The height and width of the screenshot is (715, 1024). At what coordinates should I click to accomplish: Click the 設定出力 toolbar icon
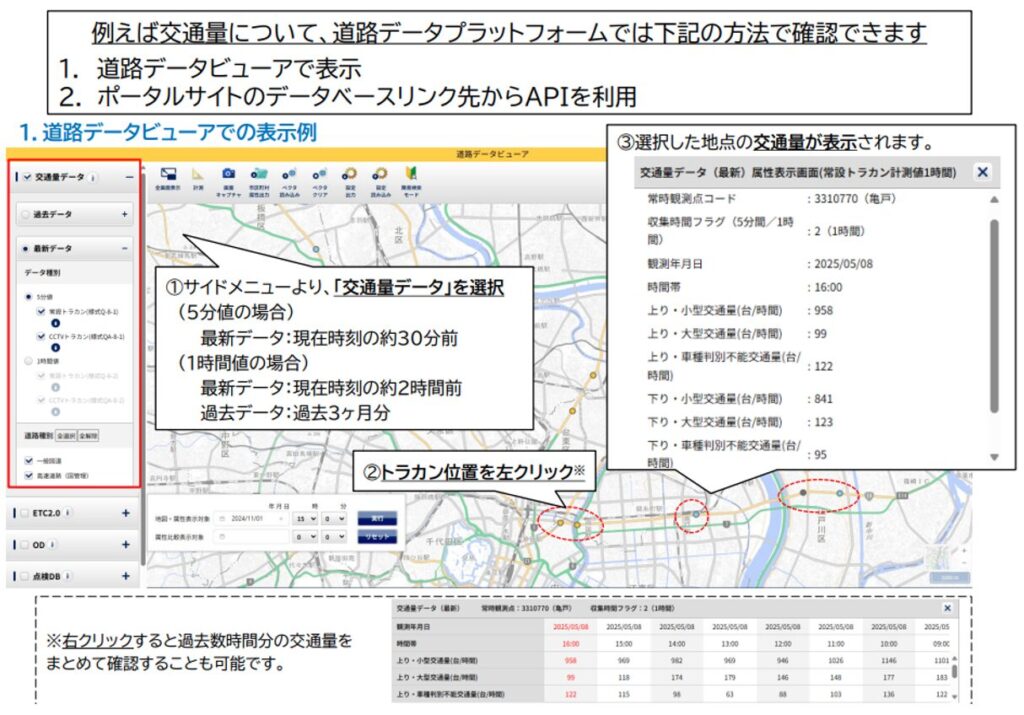click(x=350, y=174)
